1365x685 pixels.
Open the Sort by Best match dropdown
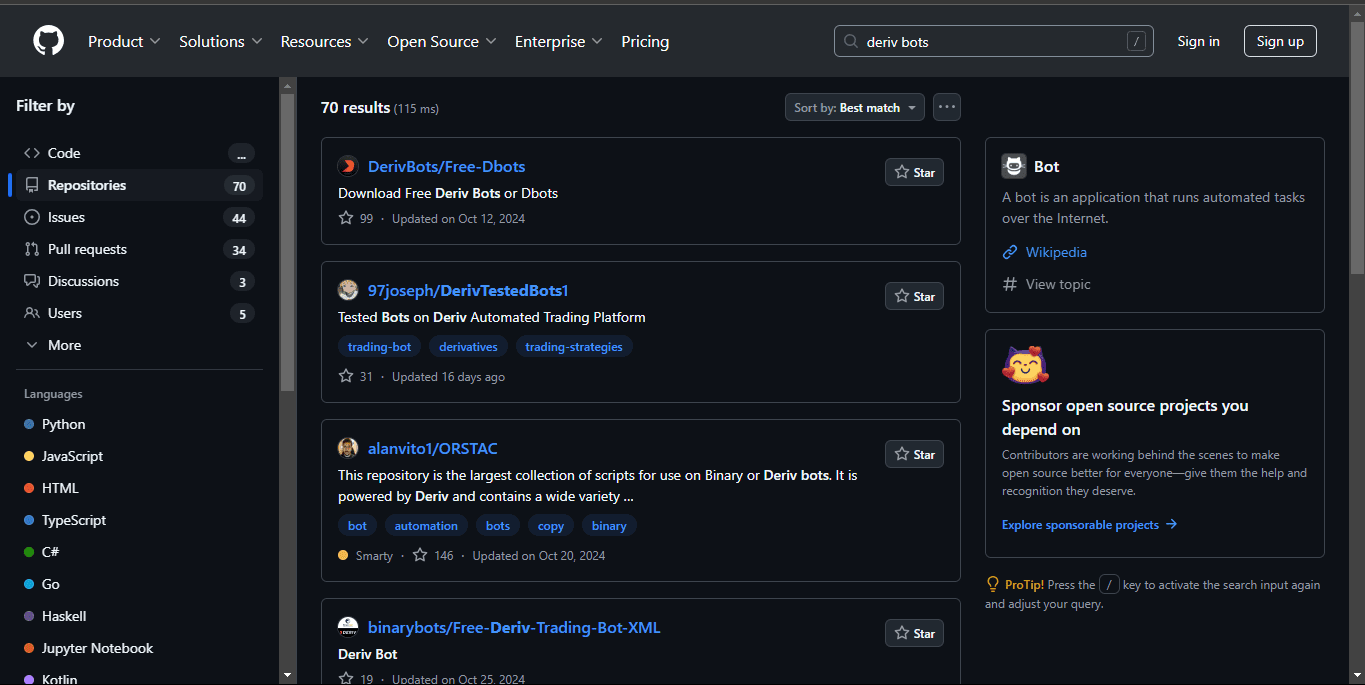[854, 106]
